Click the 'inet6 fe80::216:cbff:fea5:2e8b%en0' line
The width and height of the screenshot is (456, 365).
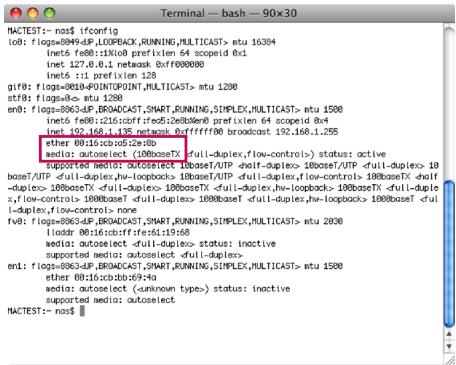pos(187,120)
